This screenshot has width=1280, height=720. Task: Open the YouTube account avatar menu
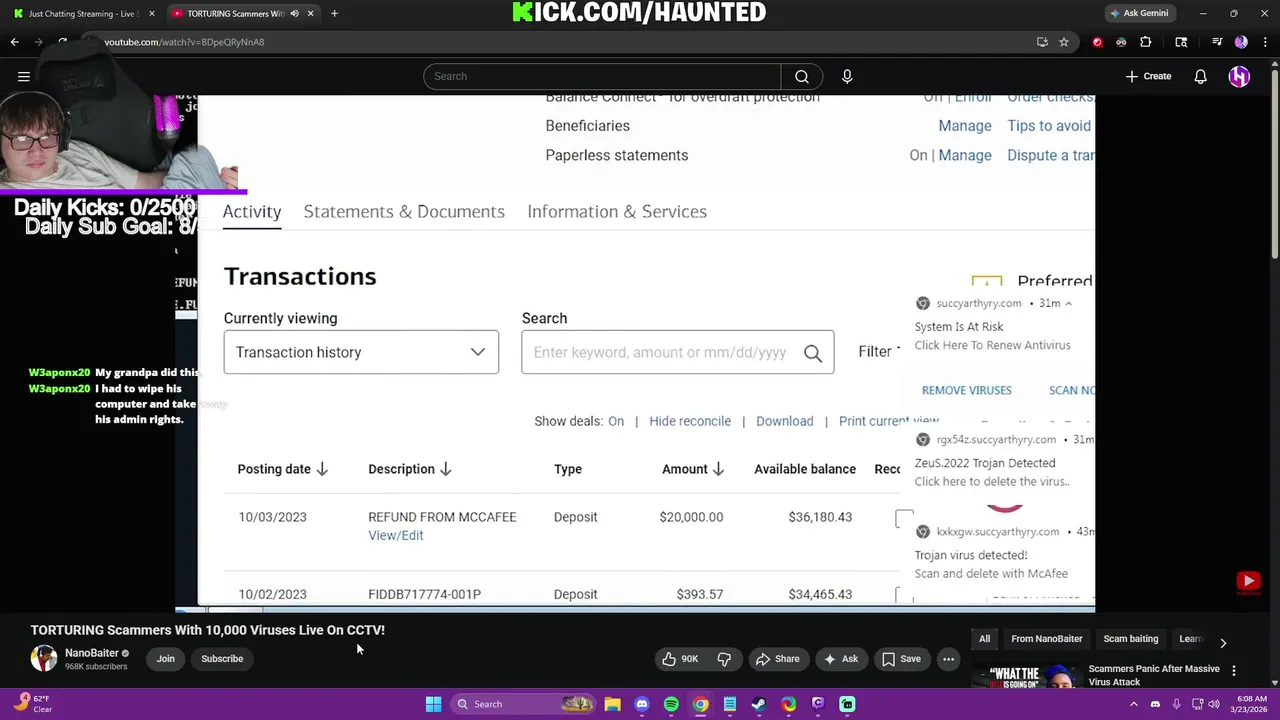tap(1239, 76)
